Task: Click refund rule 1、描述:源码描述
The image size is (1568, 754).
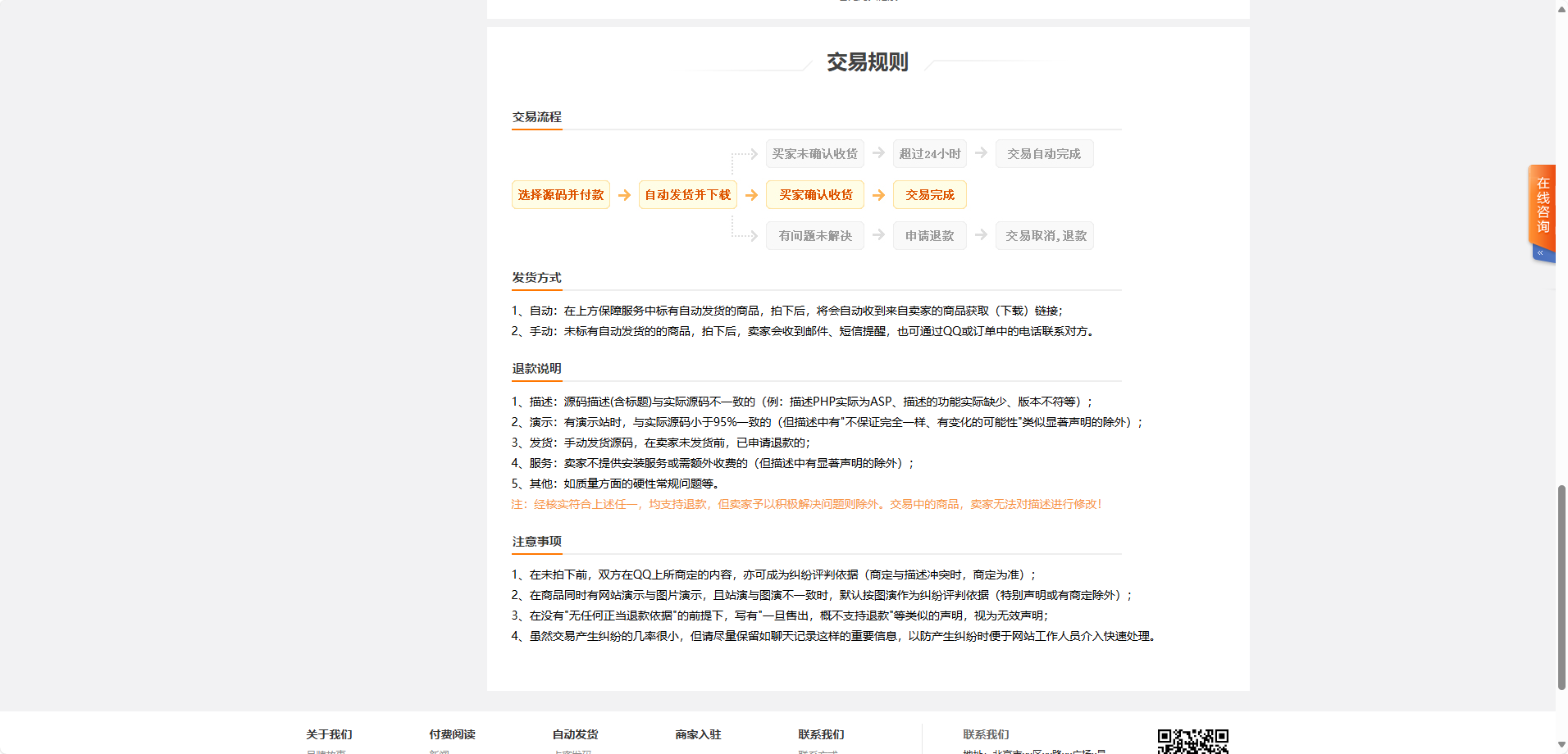Action: (803, 402)
